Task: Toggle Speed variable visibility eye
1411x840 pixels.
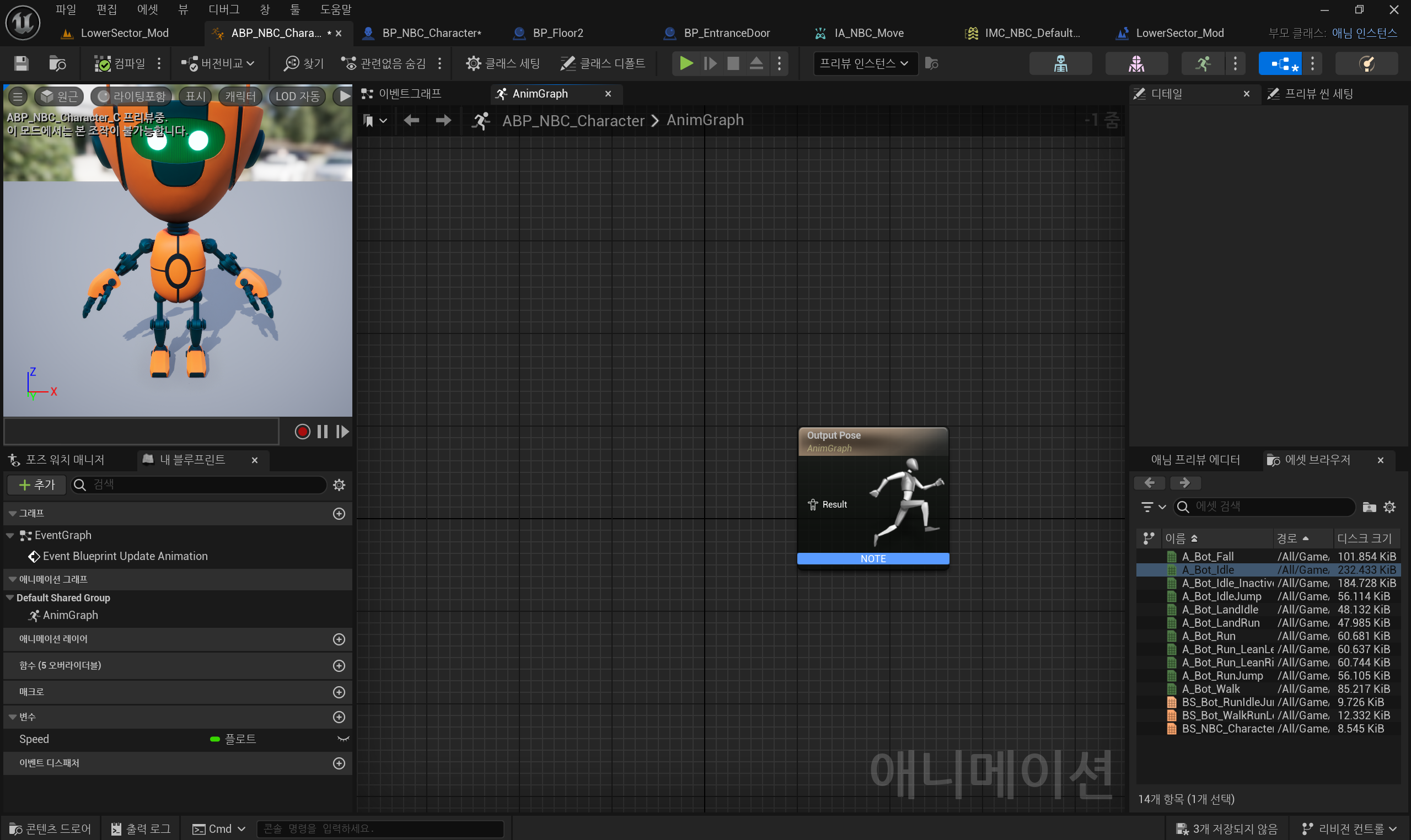Action: point(343,739)
